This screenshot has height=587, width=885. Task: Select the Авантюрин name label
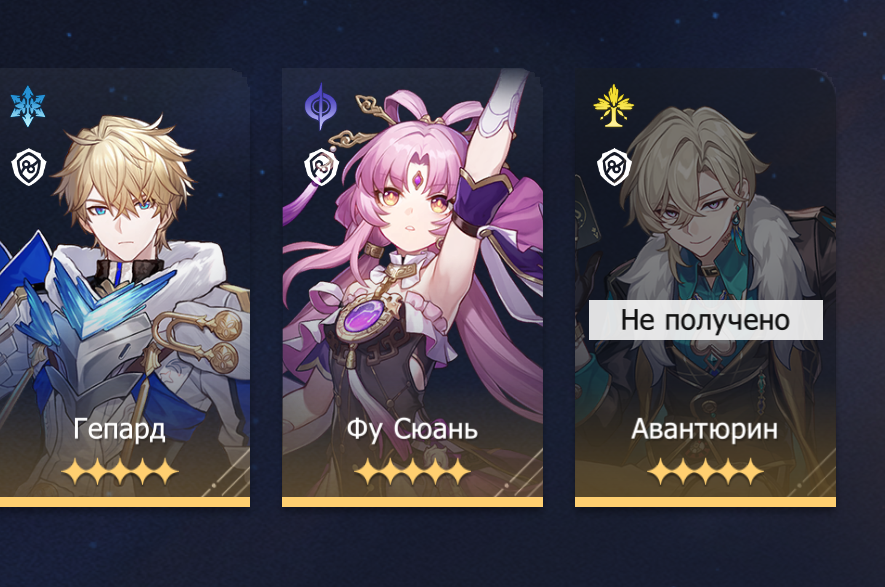coord(704,429)
